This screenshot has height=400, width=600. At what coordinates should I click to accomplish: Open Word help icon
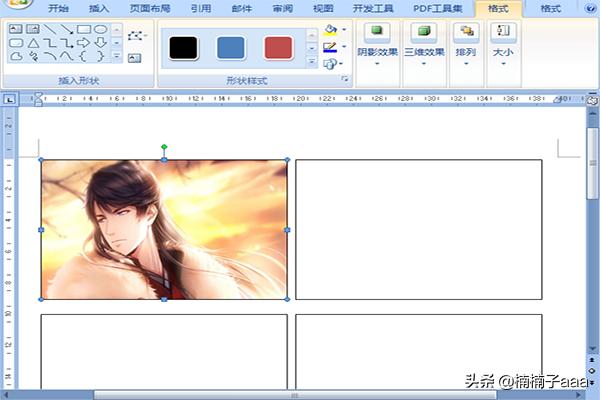pos(591,8)
